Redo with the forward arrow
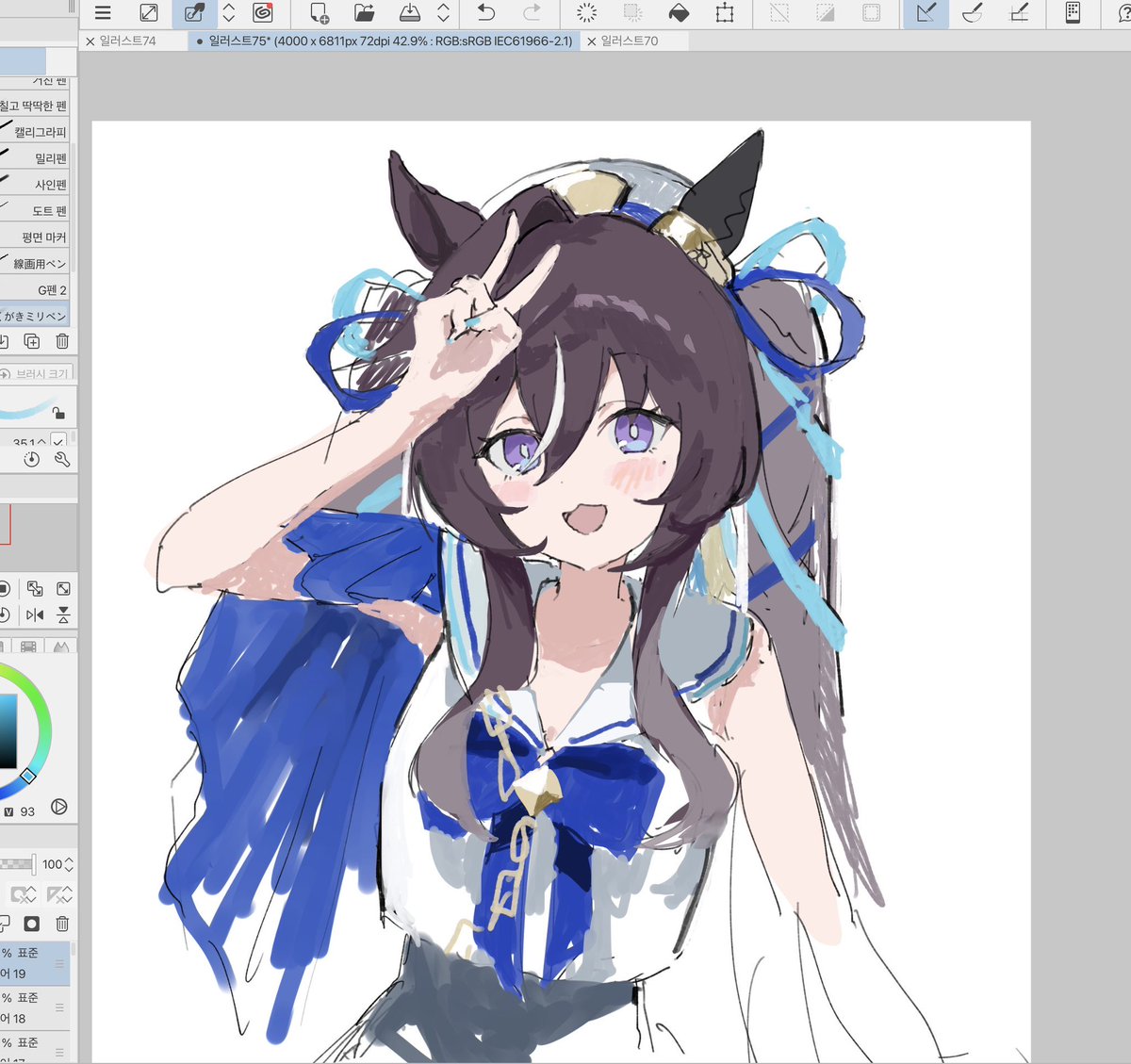1131x1064 pixels. [533, 13]
